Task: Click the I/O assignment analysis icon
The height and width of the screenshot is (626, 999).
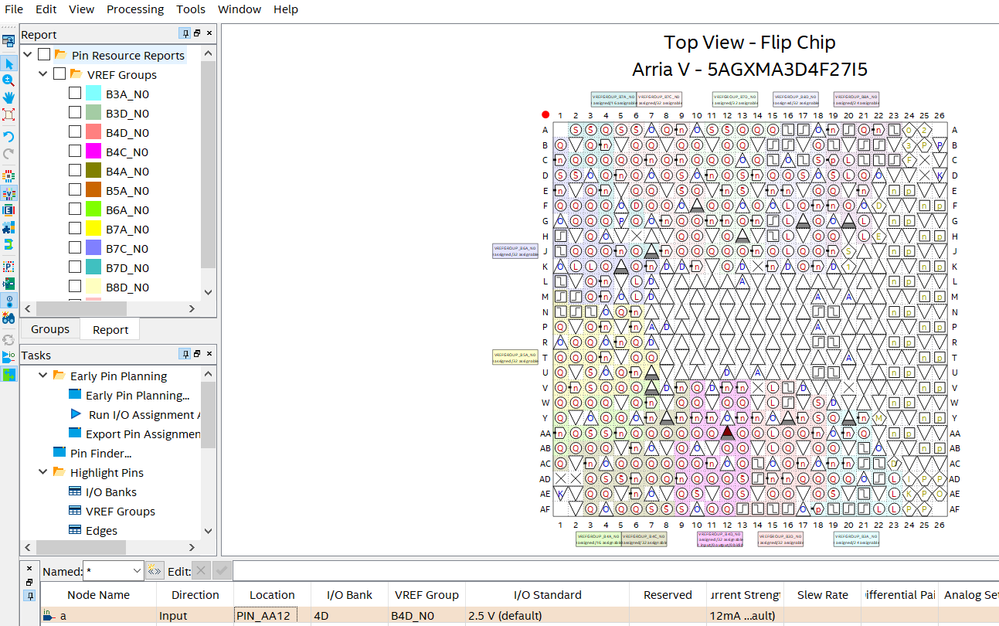Action: click(x=8, y=357)
